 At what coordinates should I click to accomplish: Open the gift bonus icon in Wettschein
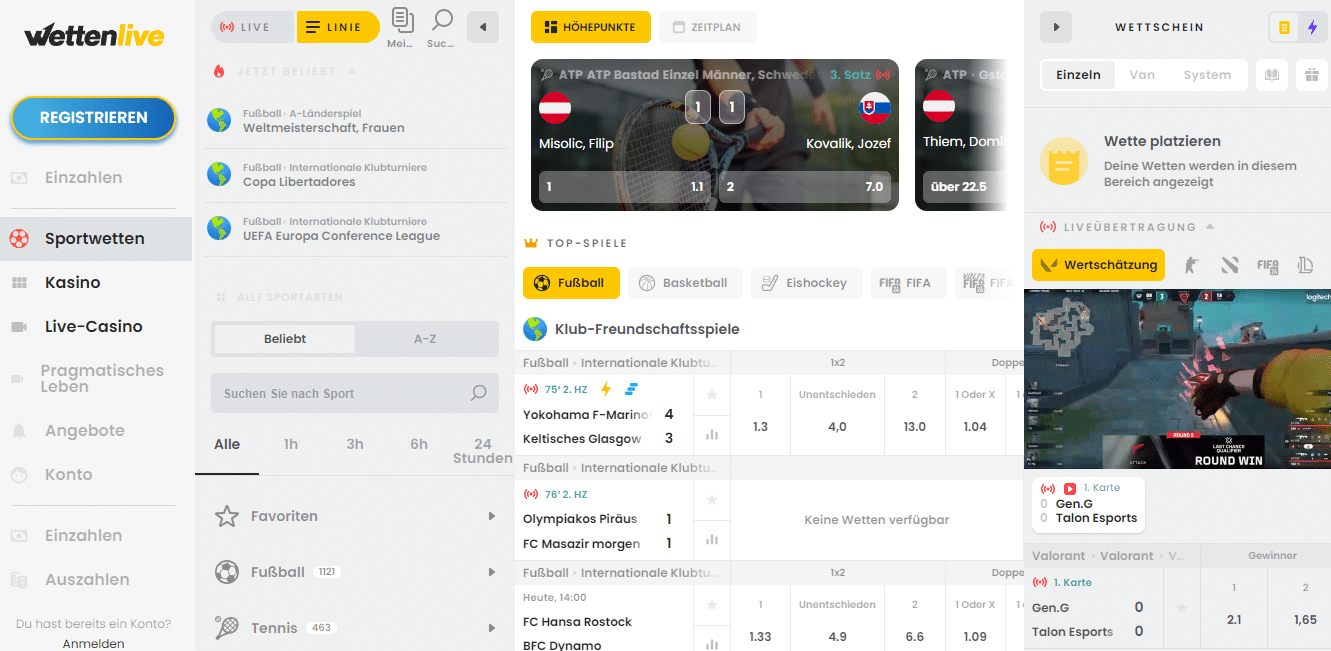click(1311, 75)
